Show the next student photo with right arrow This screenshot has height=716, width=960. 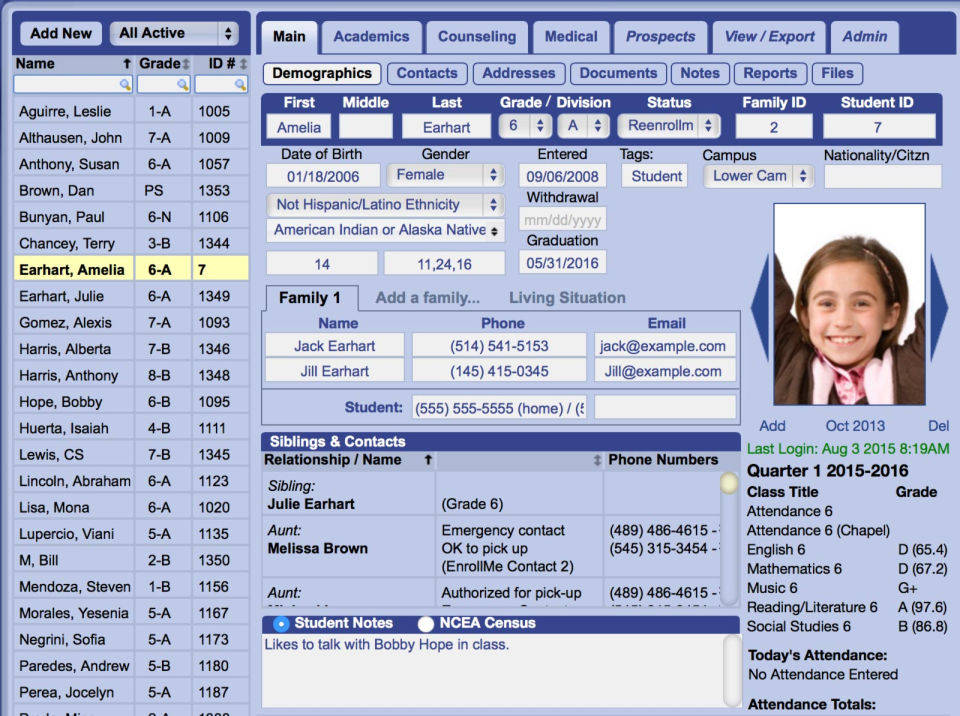(939, 307)
